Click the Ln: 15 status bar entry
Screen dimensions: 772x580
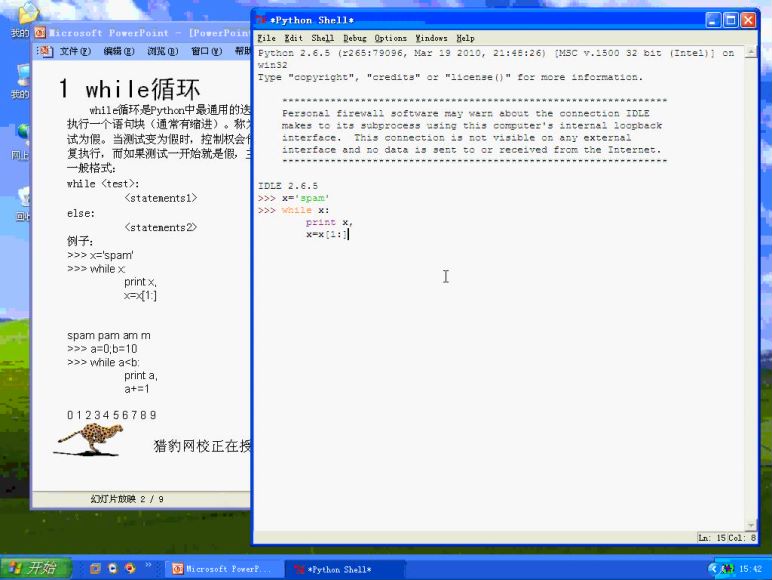point(712,538)
